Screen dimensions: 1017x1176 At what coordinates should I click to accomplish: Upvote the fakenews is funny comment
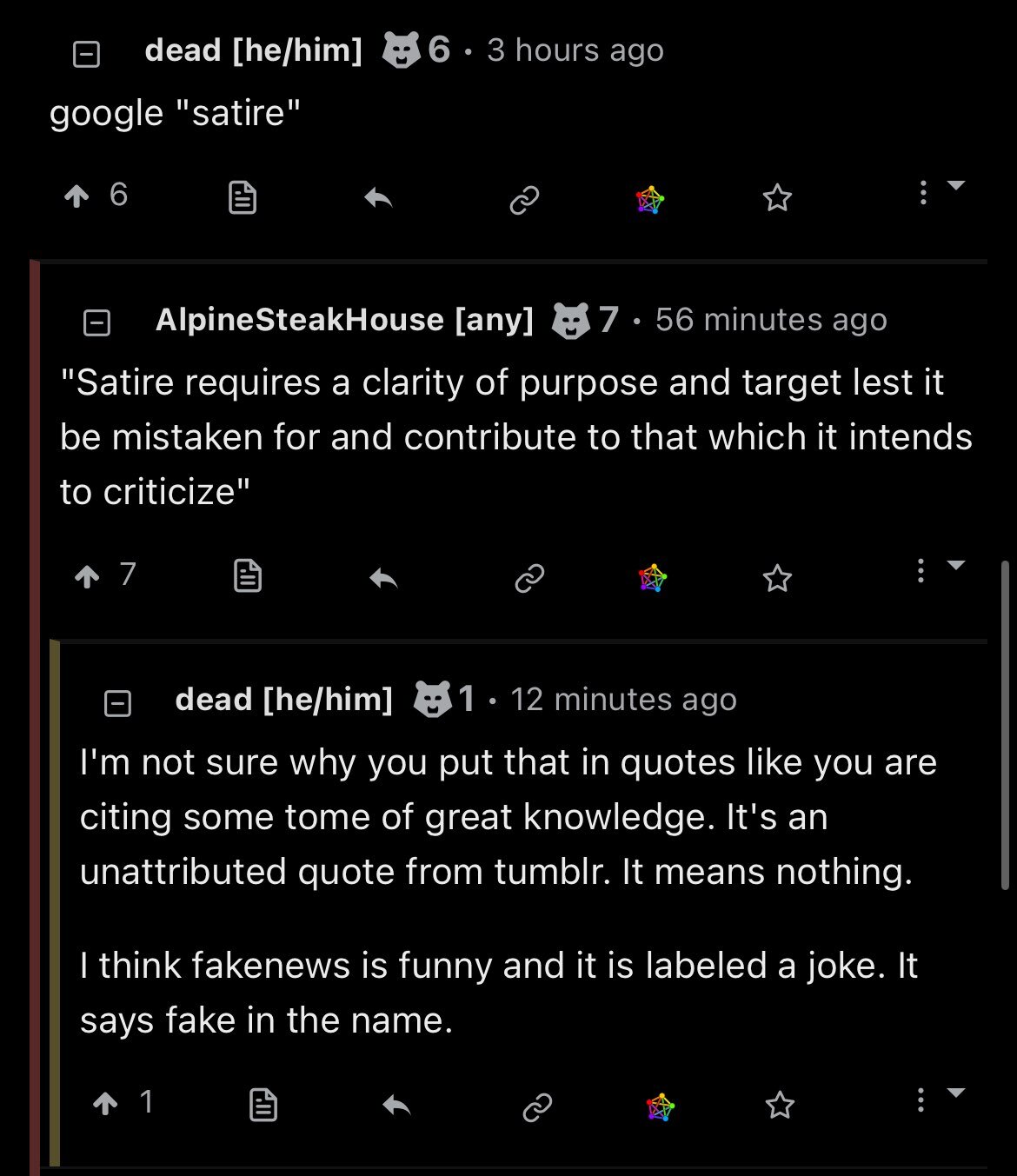(105, 1104)
